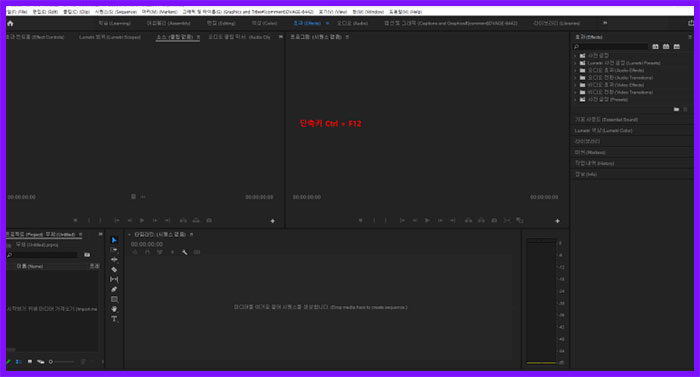Open Help menu

(x=405, y=12)
